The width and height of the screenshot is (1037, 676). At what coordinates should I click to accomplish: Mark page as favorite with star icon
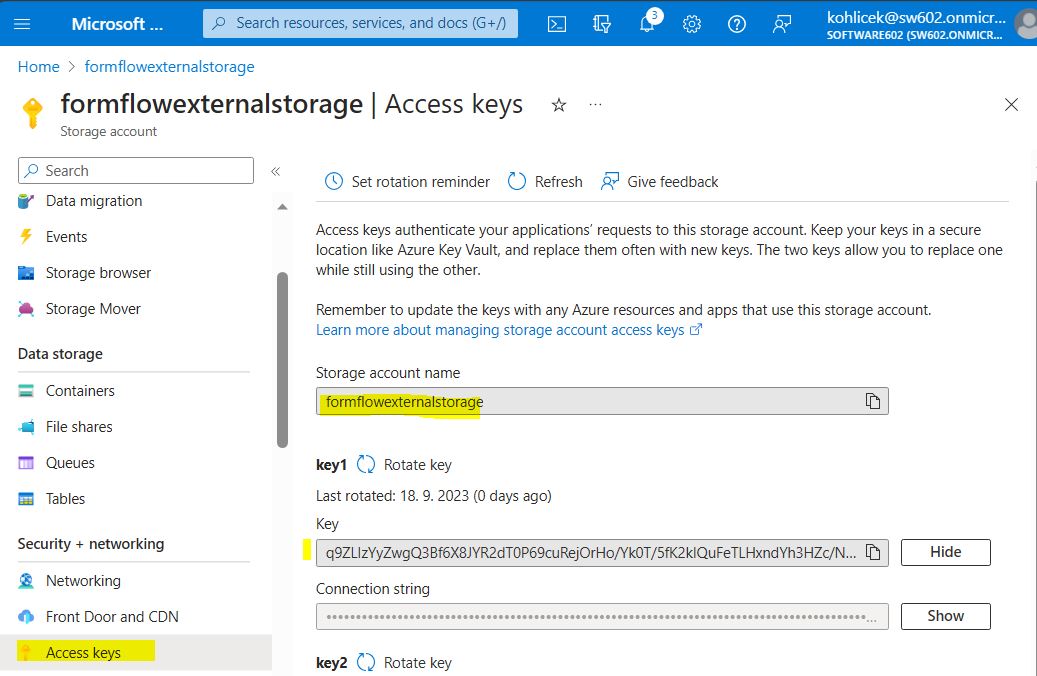559,105
